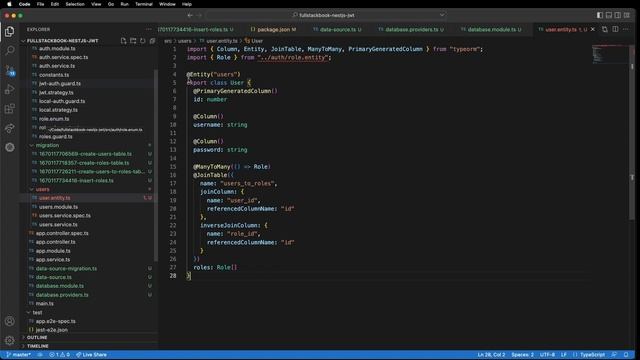The height and width of the screenshot is (360, 640).
Task: Click the User class breadcrumb
Action: tap(254, 41)
